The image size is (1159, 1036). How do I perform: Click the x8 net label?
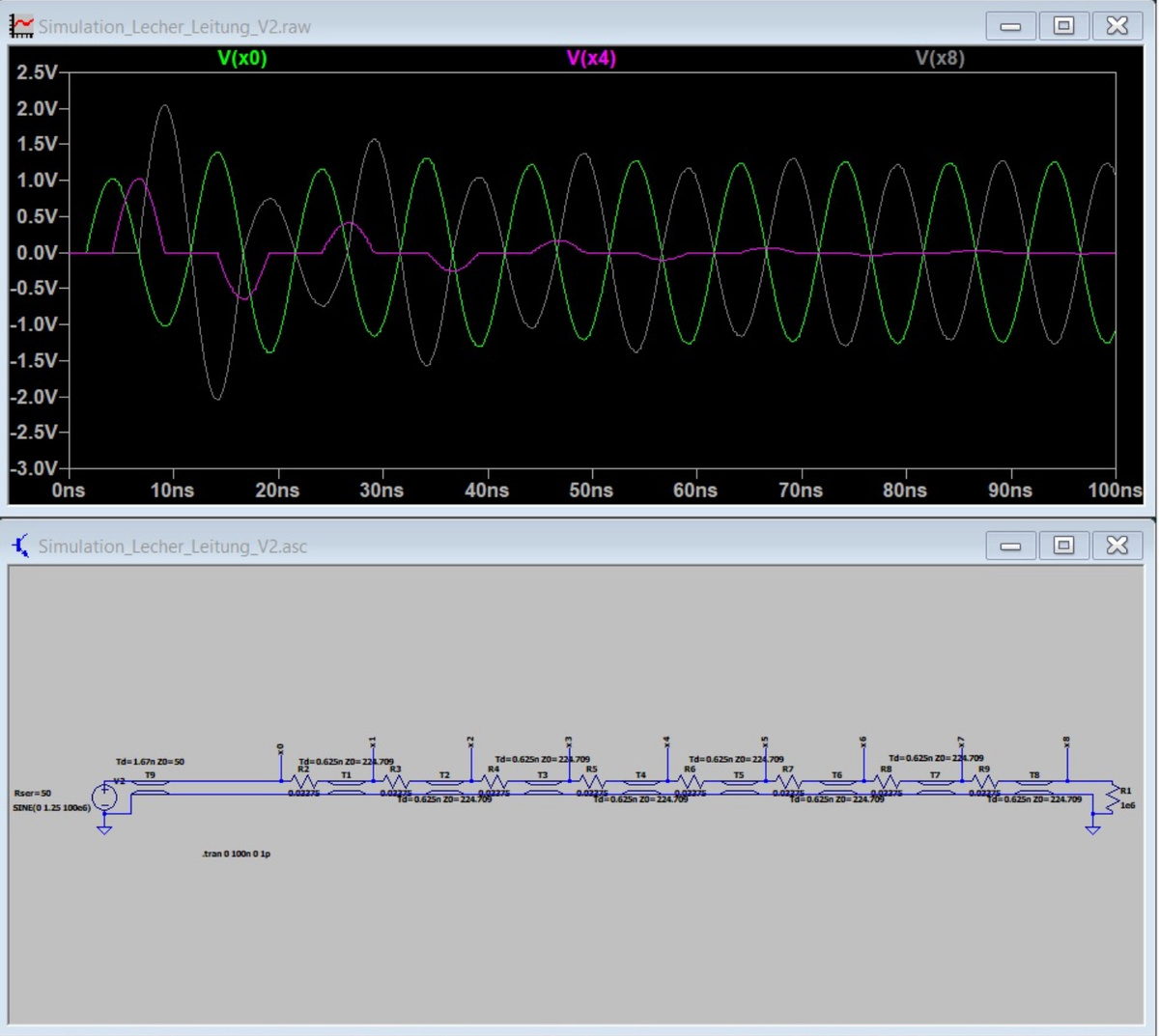pyautogui.click(x=1066, y=742)
